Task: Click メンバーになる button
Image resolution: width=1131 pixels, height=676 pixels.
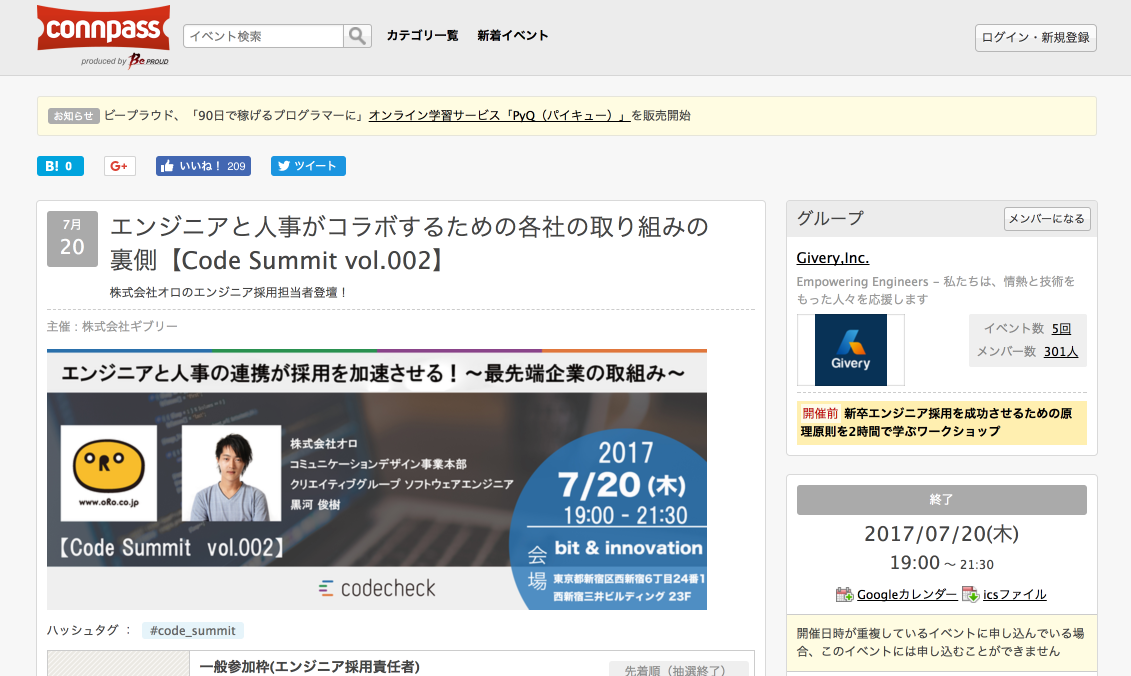Action: click(1047, 219)
